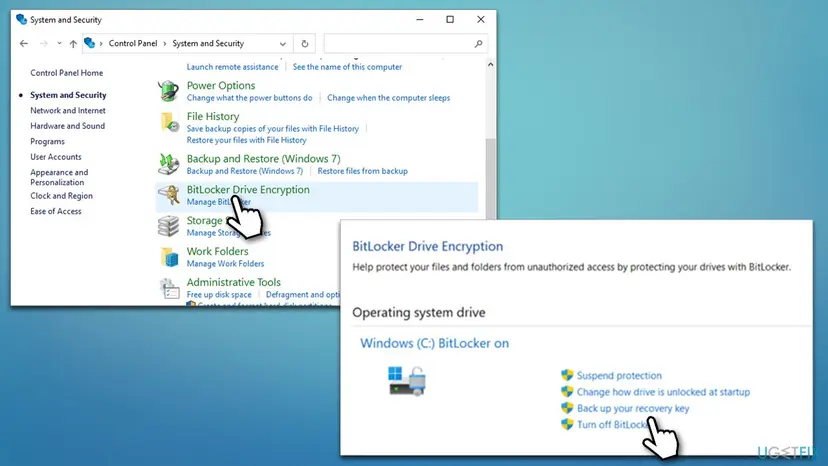The image size is (828, 466).
Task: Select Appearance and Personalization category
Action: 59,177
